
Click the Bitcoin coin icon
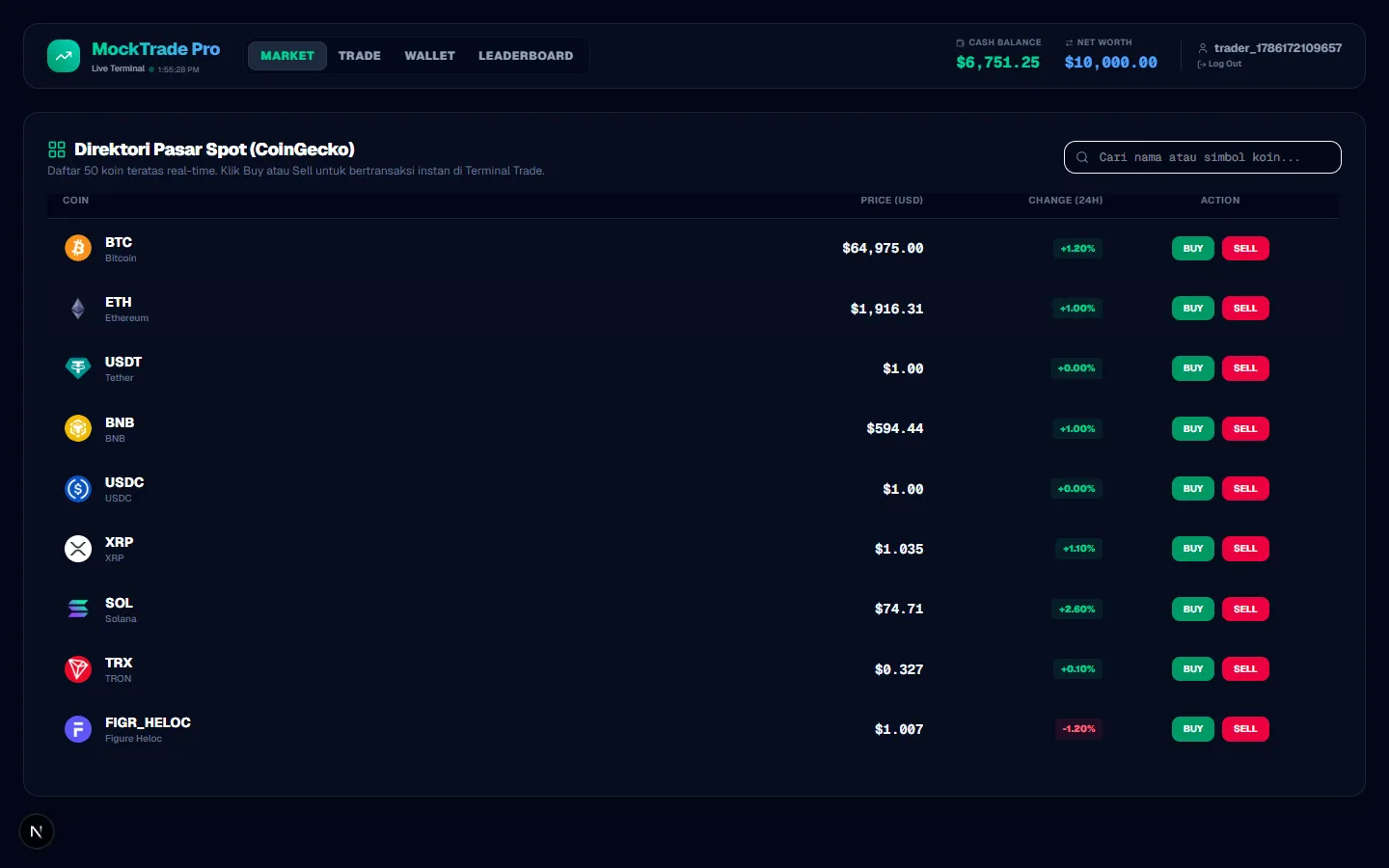pyautogui.click(x=78, y=248)
